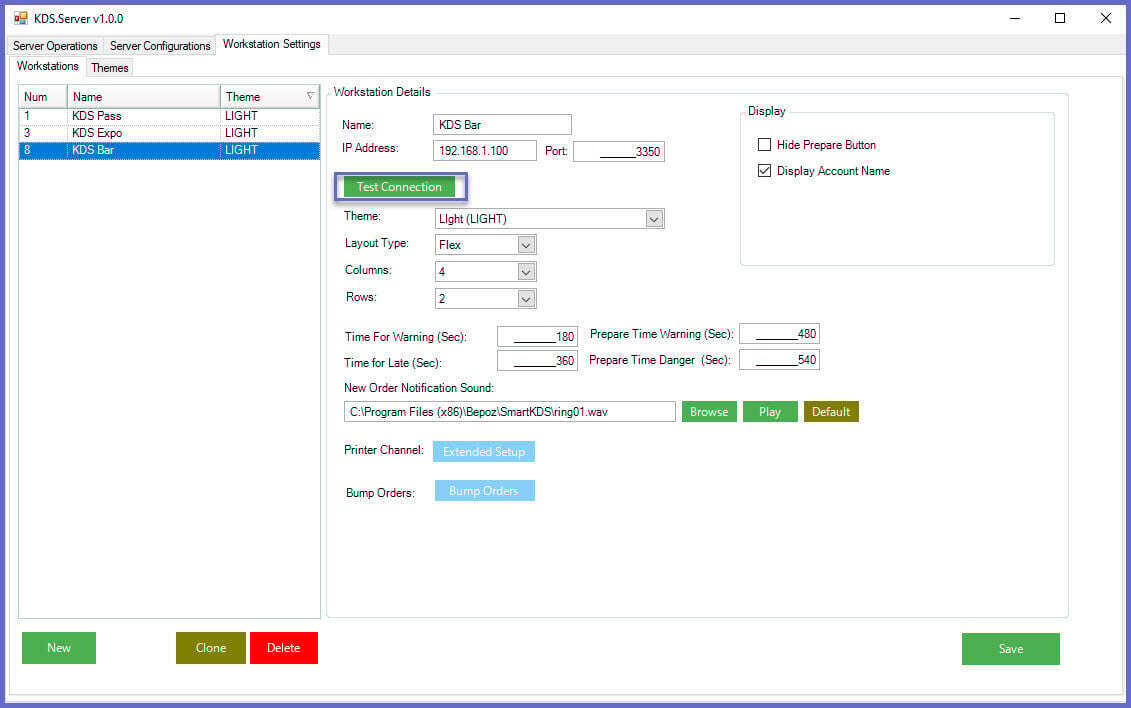The image size is (1131, 708).
Task: Browse for a notification sound file
Action: [x=709, y=412]
